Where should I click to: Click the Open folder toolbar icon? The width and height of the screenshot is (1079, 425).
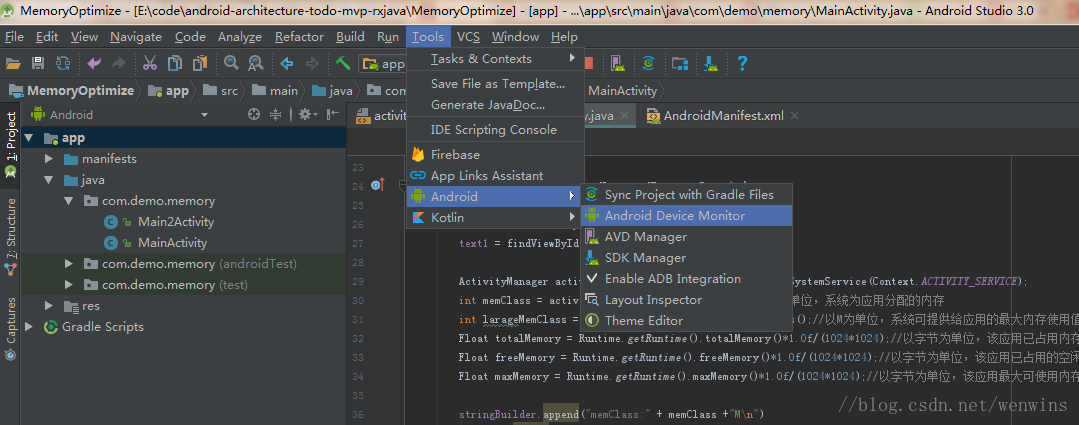[12, 64]
